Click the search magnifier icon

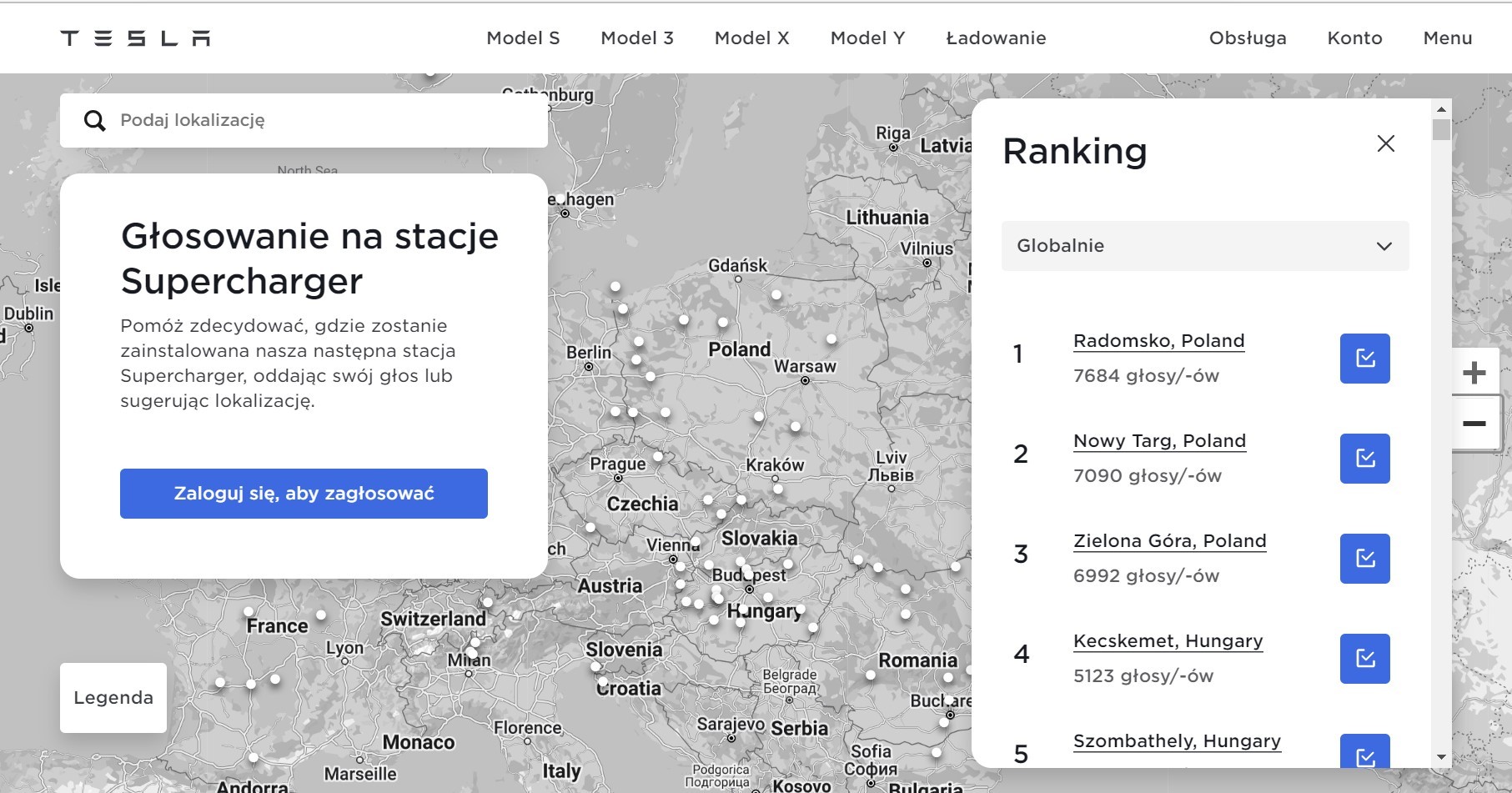tap(95, 121)
